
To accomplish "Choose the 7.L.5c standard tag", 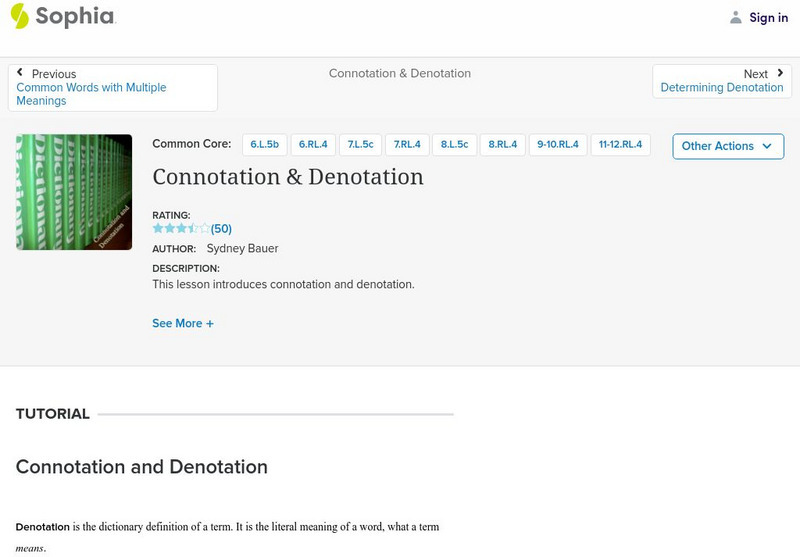I will coord(360,145).
